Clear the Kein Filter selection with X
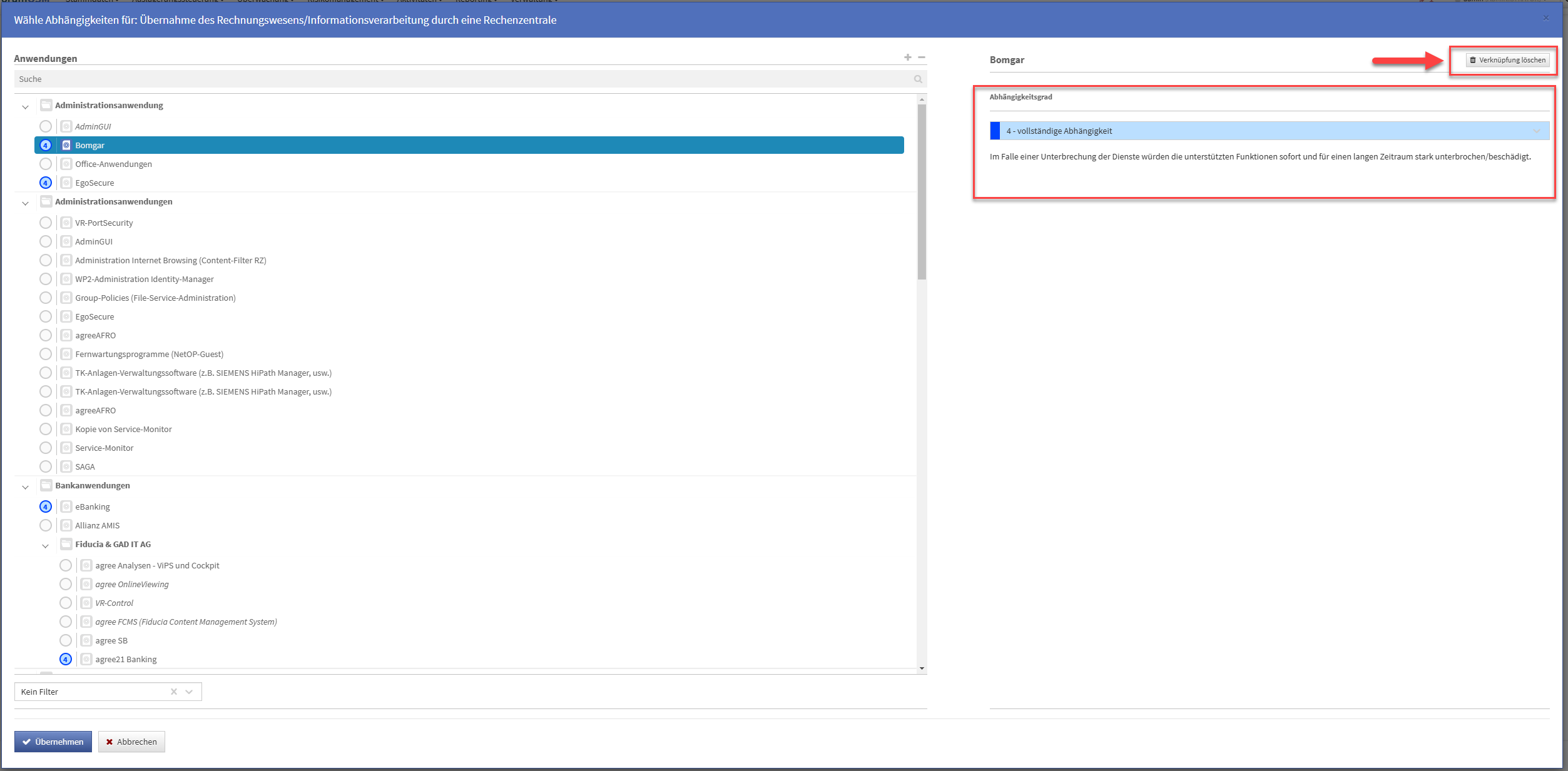This screenshot has width=1568, height=771. point(174,692)
